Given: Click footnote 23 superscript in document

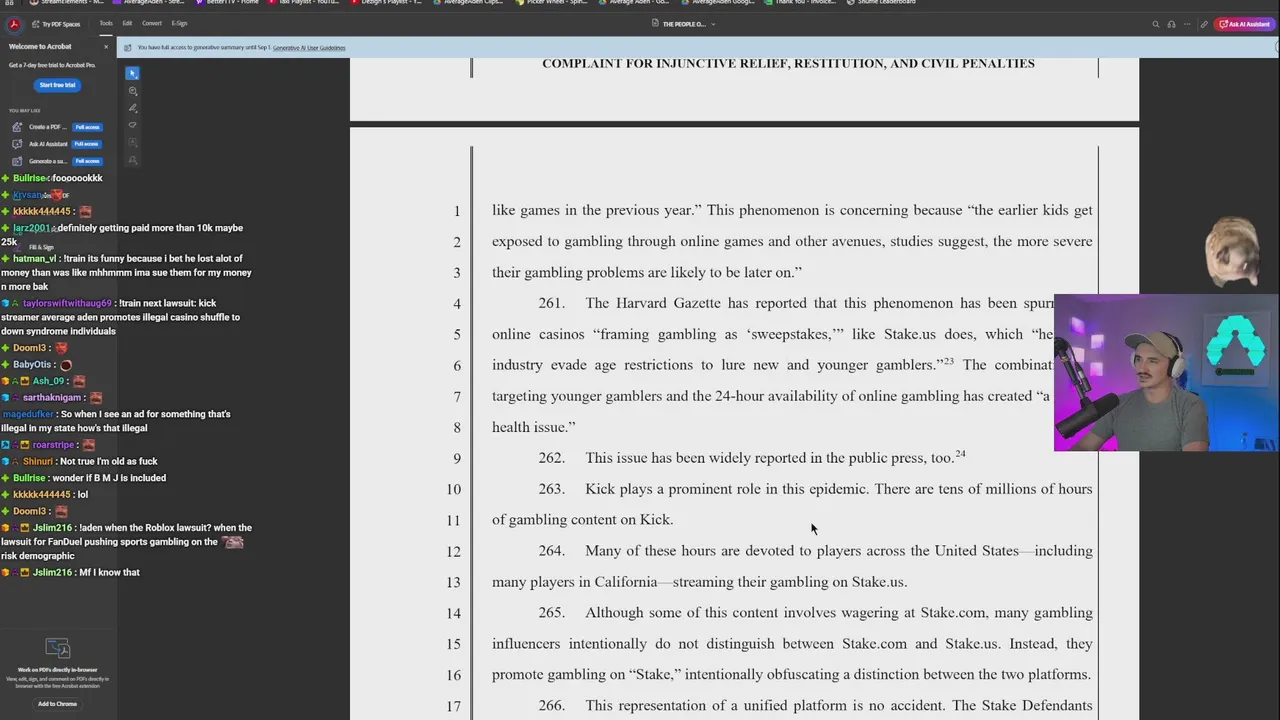Looking at the screenshot, I should pyautogui.click(x=949, y=361).
